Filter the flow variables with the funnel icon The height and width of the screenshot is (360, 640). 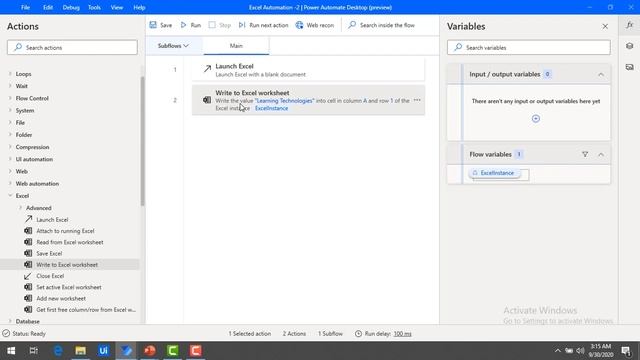tap(585, 154)
